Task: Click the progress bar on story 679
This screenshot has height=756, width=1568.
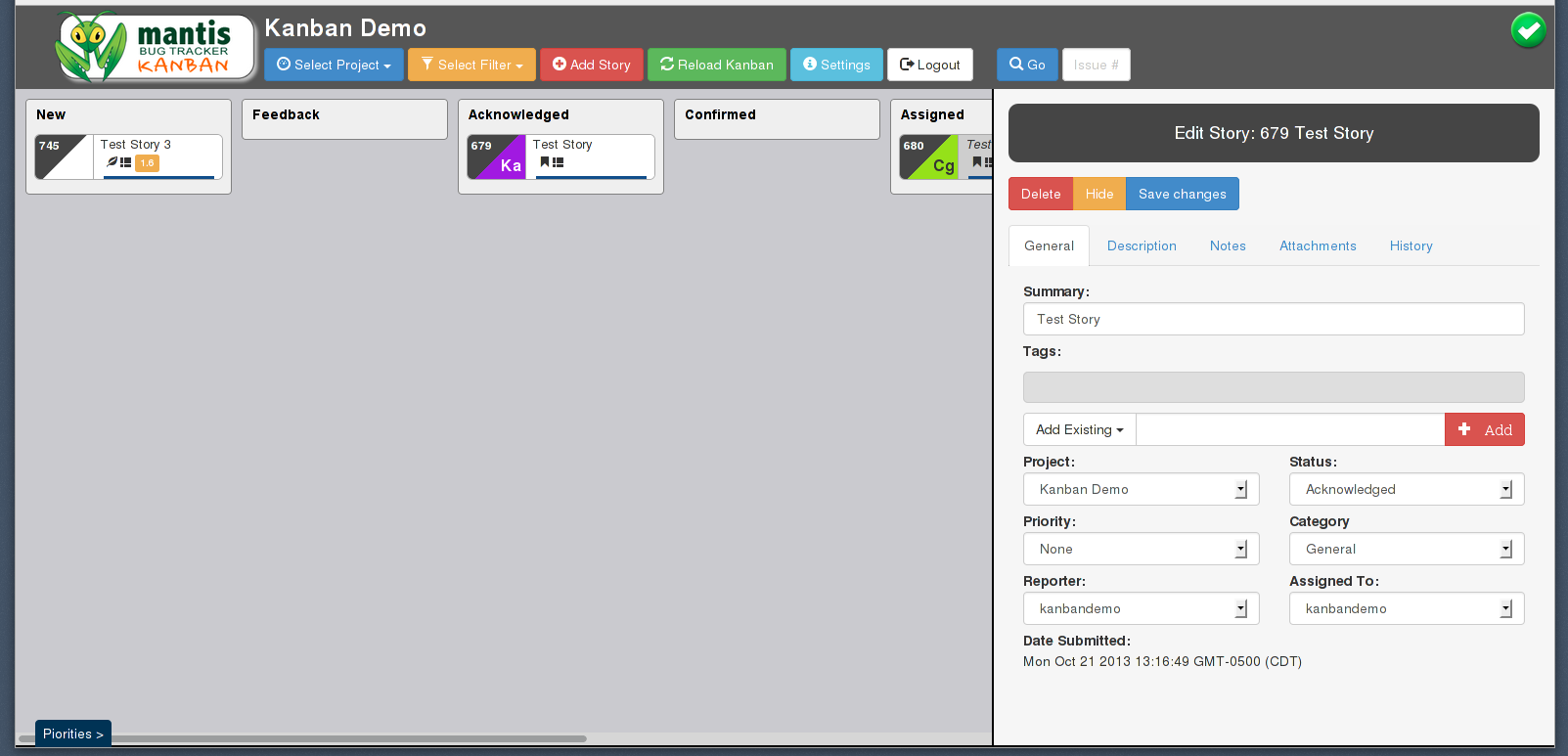Action: (591, 177)
